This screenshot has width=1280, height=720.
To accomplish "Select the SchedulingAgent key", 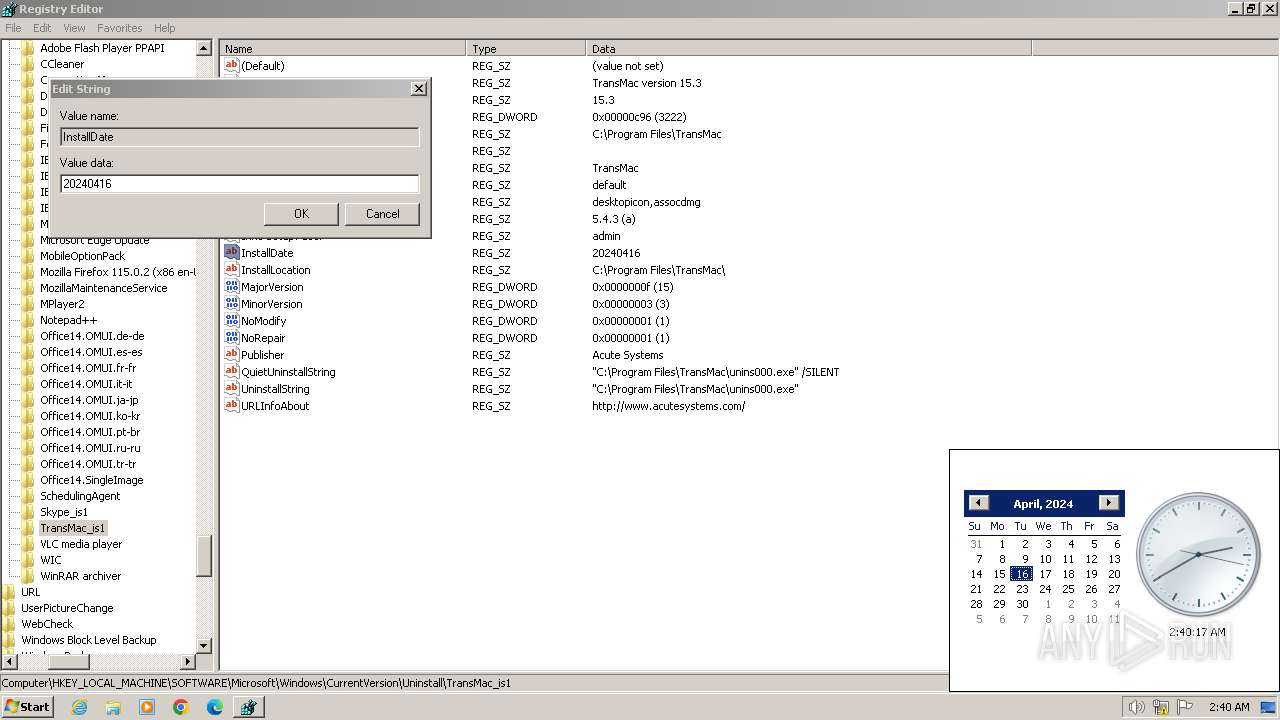I will [80, 496].
